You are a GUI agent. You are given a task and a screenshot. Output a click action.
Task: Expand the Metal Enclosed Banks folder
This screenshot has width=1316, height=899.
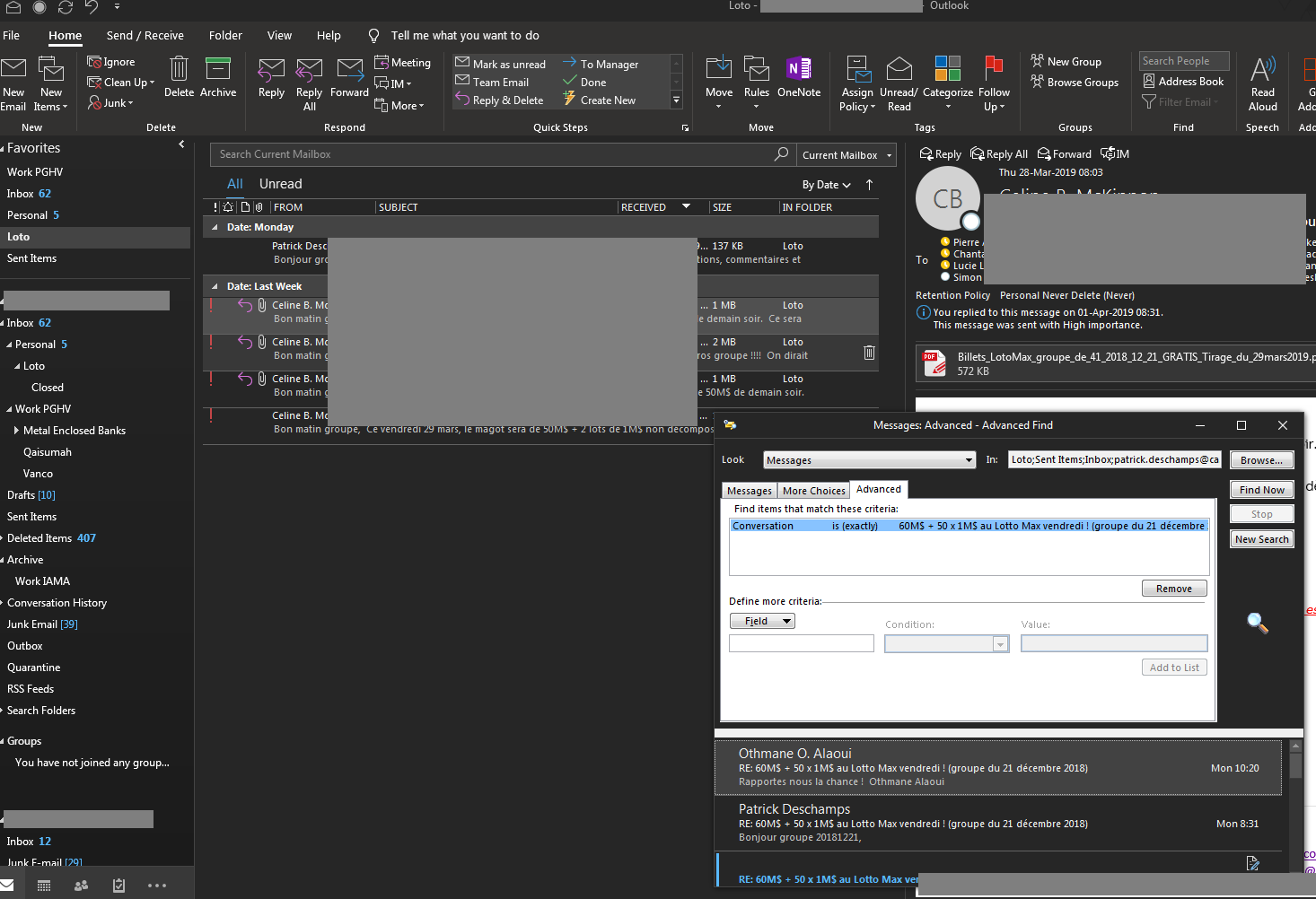[17, 431]
